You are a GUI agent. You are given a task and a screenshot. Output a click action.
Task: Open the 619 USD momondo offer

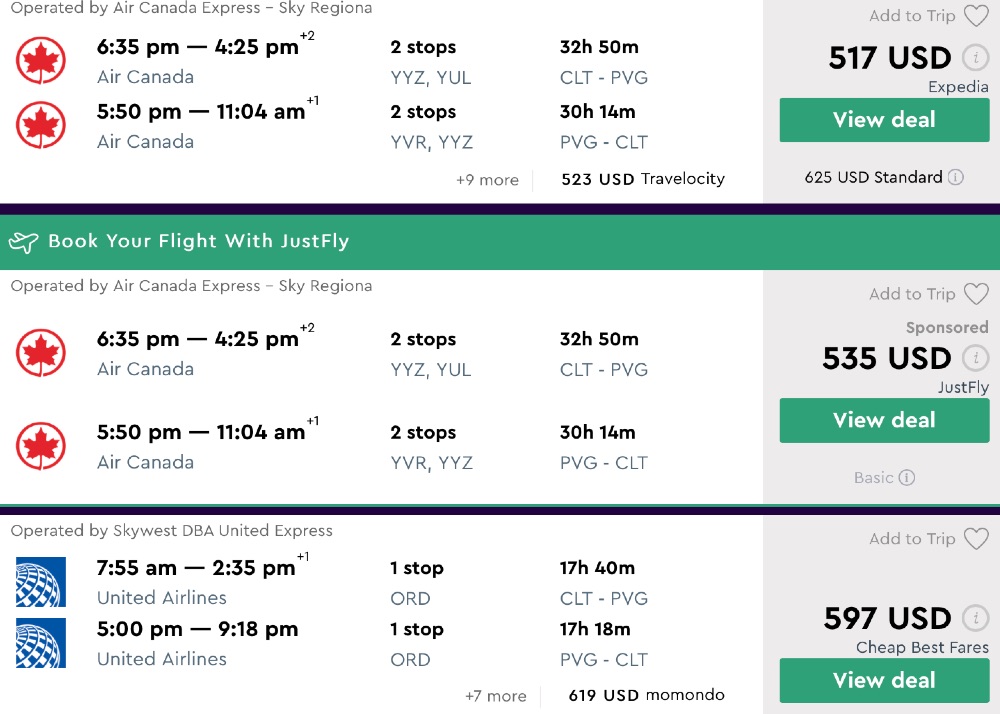pos(646,695)
